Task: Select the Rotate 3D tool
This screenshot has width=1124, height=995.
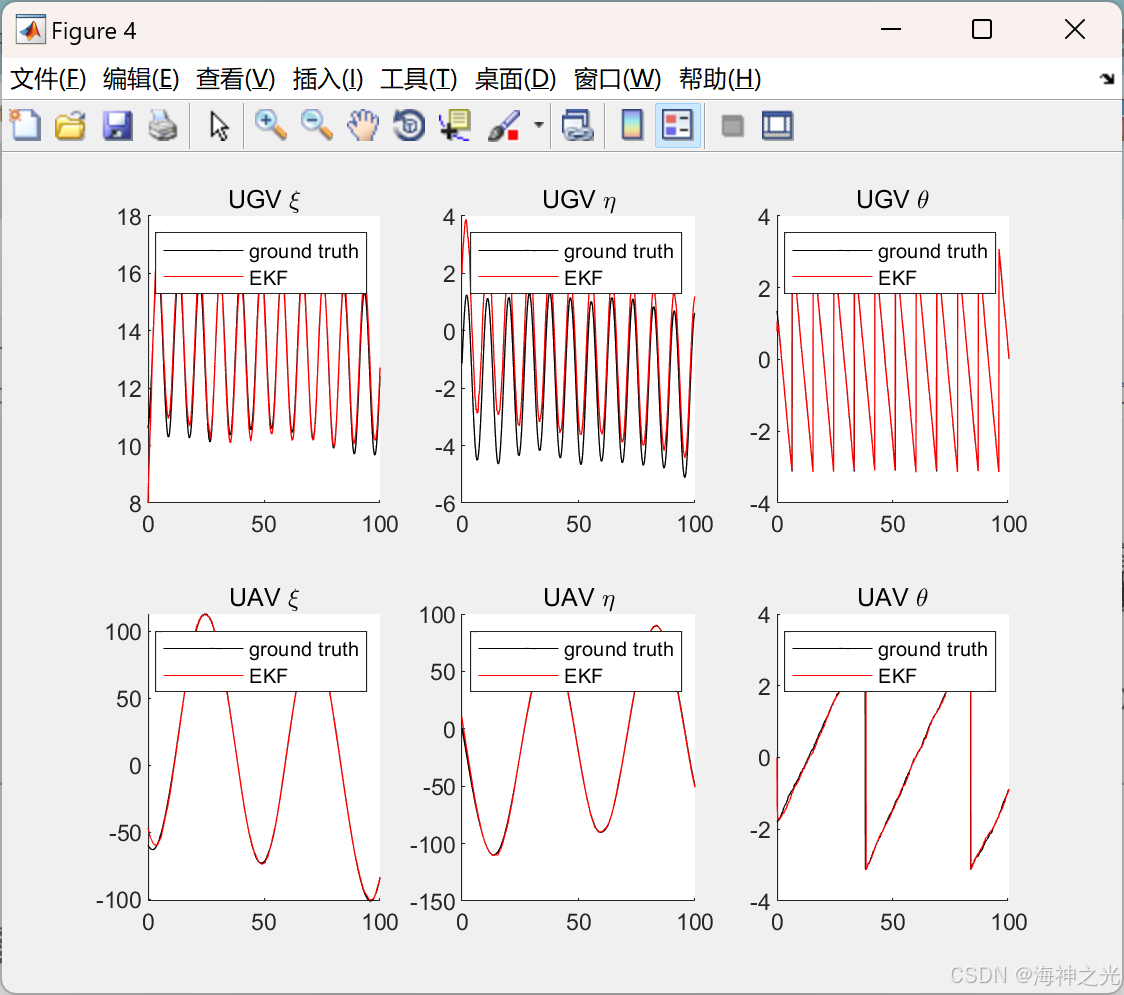Action: (409, 125)
